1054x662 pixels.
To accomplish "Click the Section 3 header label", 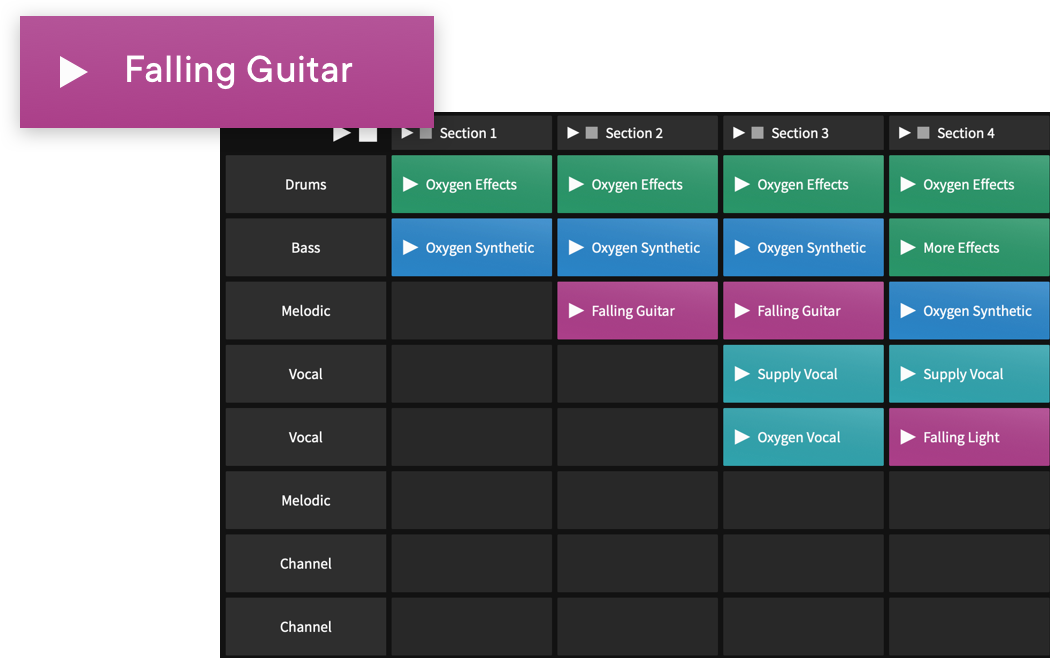I will 800,133.
